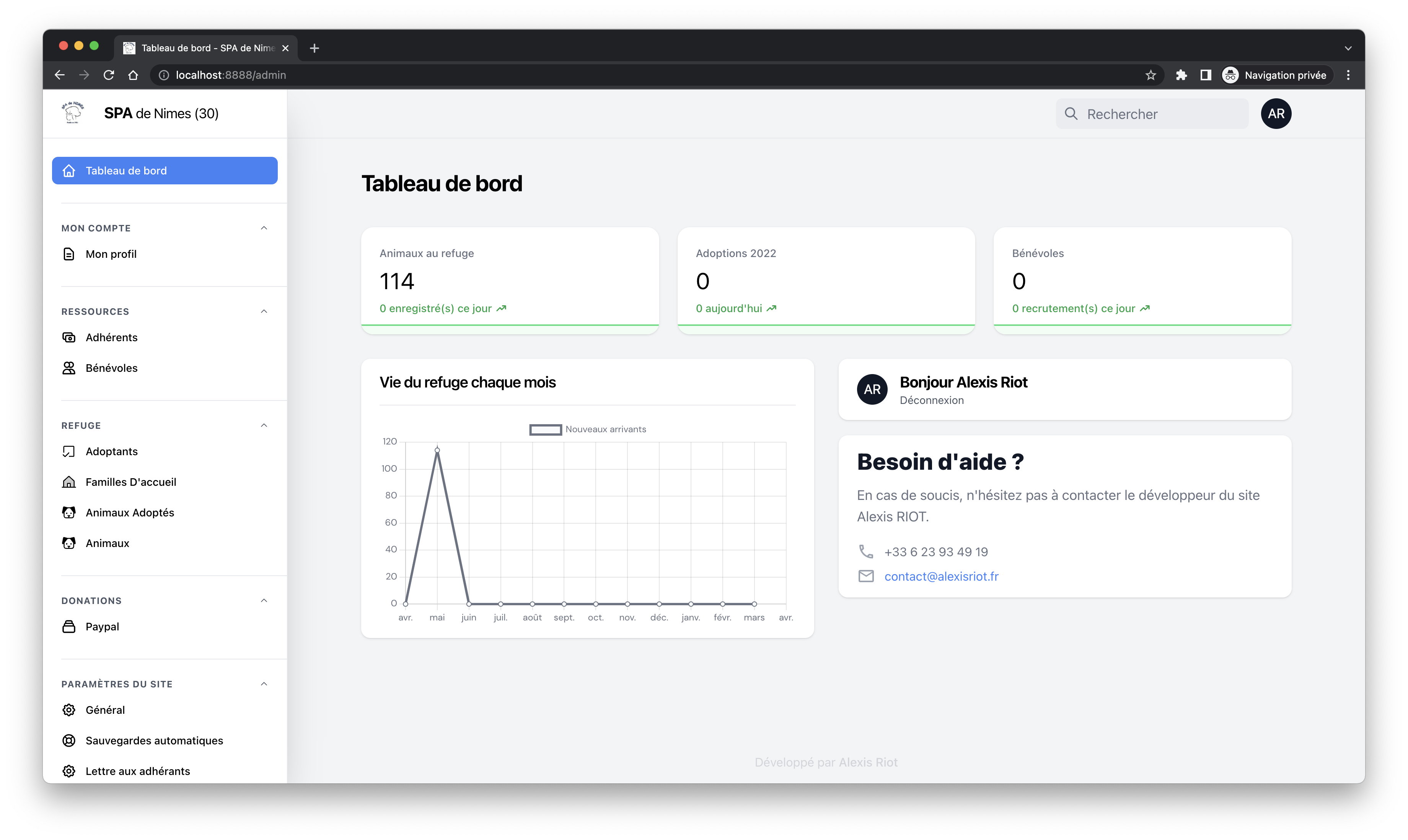Click contact@alexisriot.fr email link
Screen dimensions: 1408x840
coord(941,576)
